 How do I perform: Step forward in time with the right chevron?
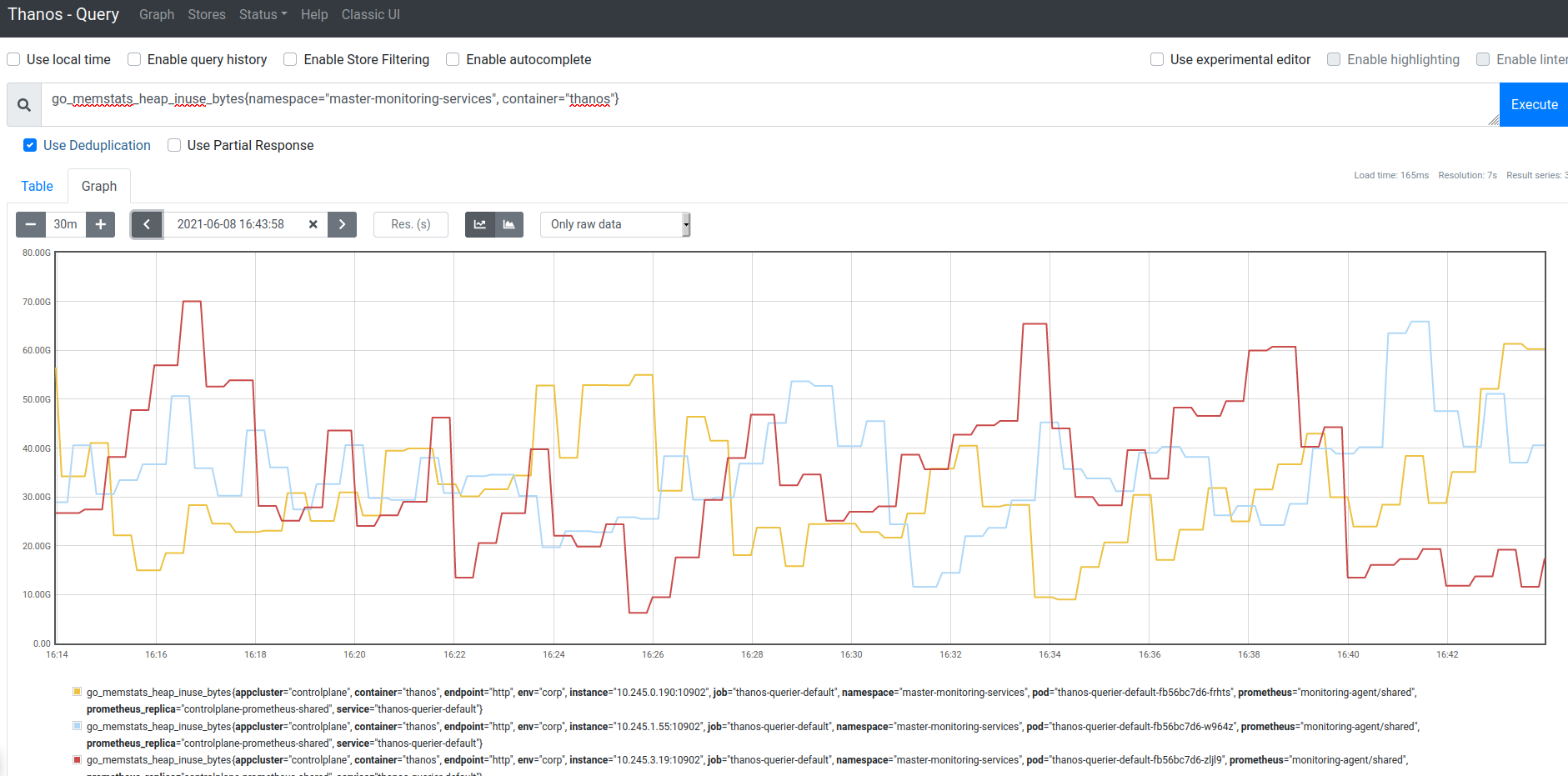click(342, 224)
